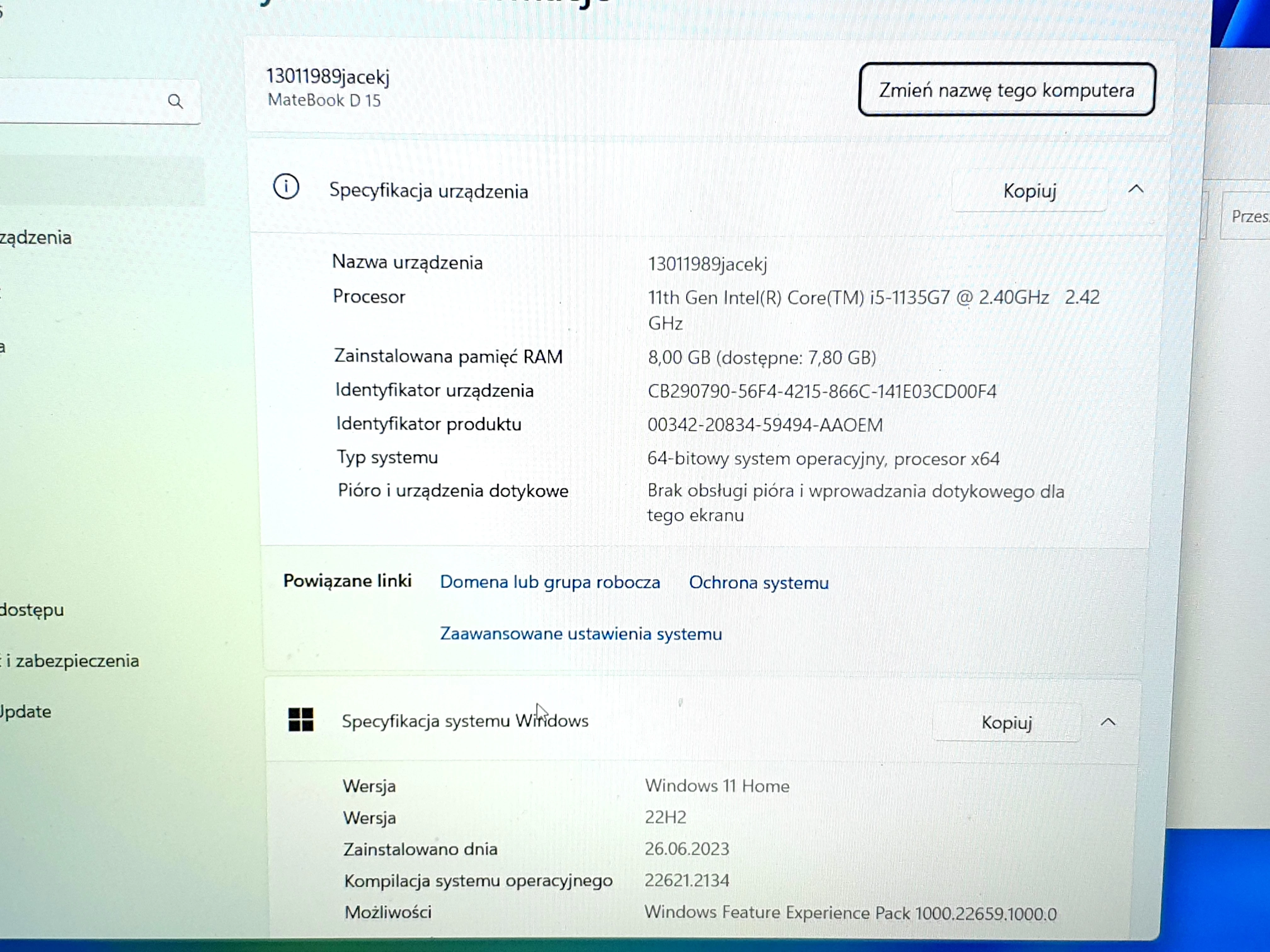Image resolution: width=1270 pixels, height=952 pixels.
Task: Click the 'Przes' button in background window
Action: [x=1246, y=216]
